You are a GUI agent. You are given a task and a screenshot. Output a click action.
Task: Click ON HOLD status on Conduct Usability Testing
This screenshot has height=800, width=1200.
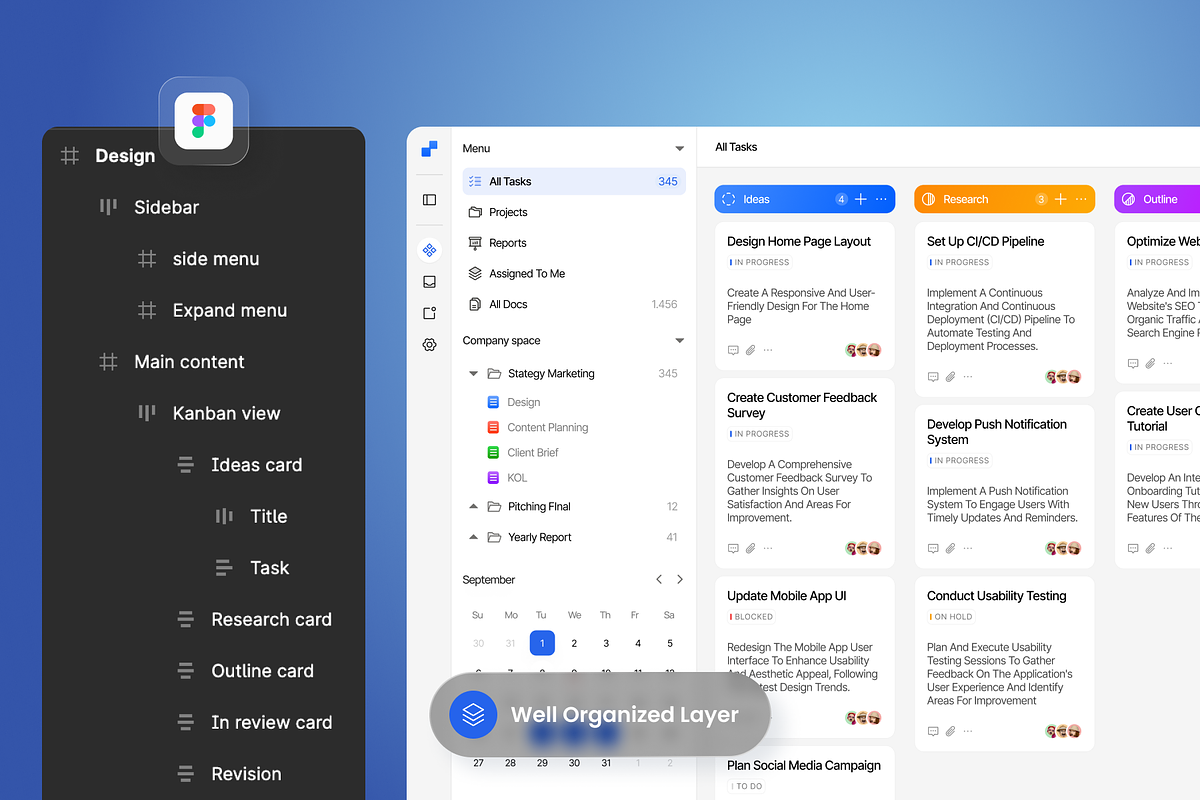point(951,617)
